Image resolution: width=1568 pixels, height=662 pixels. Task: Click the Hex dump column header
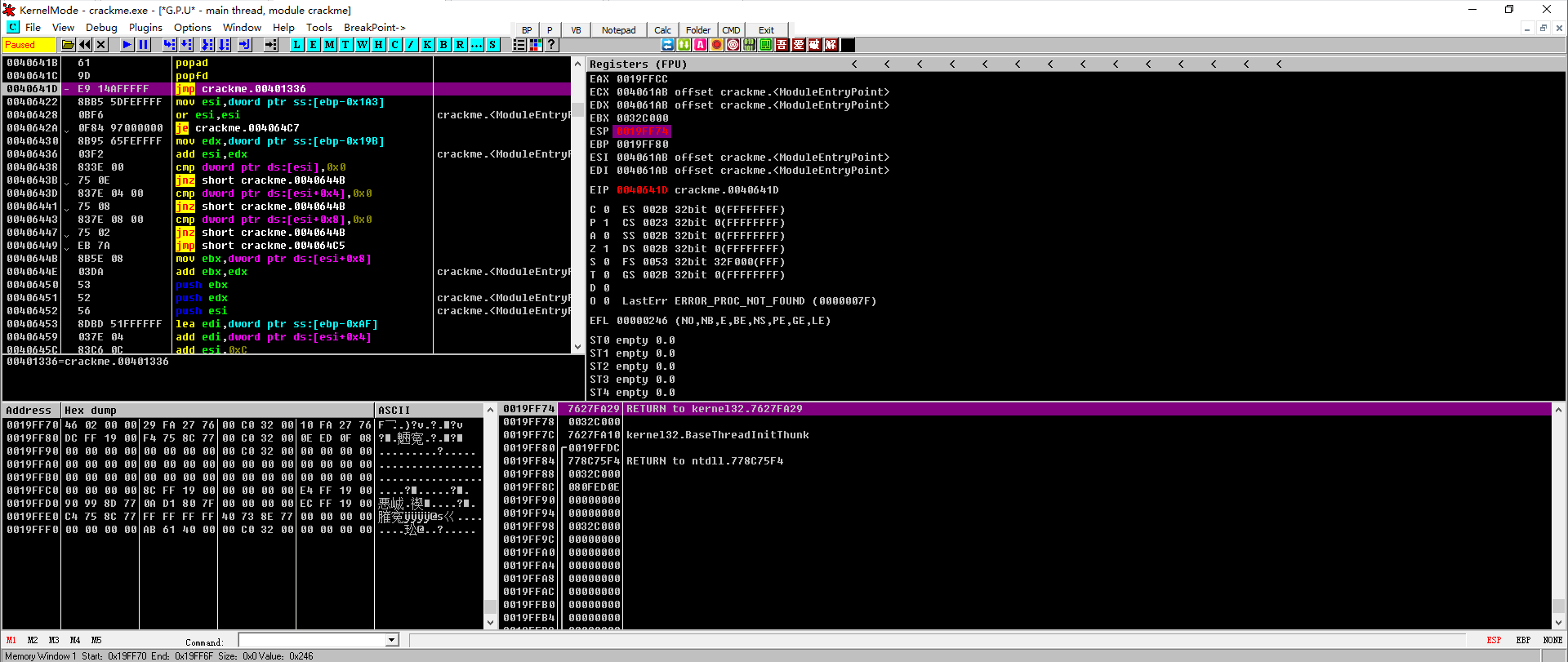(x=217, y=411)
